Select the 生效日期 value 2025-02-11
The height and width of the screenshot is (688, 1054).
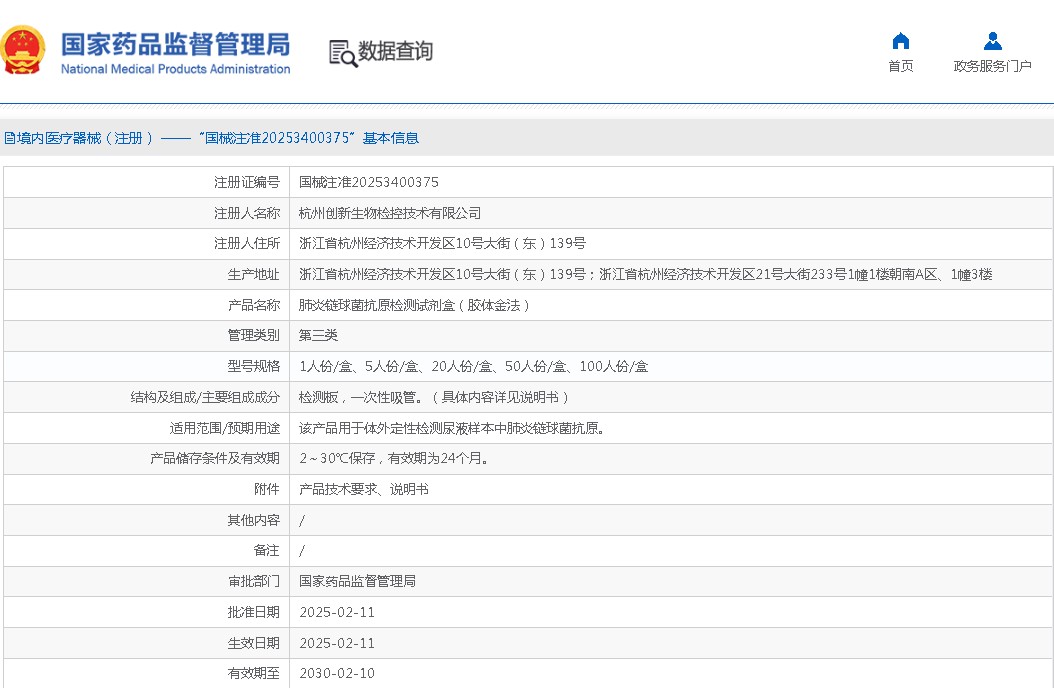tap(337, 643)
